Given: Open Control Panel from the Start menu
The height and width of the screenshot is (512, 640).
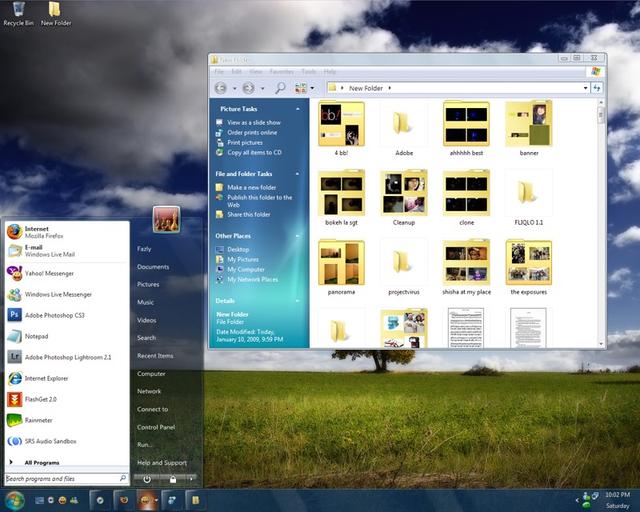Looking at the screenshot, I should 155,427.
